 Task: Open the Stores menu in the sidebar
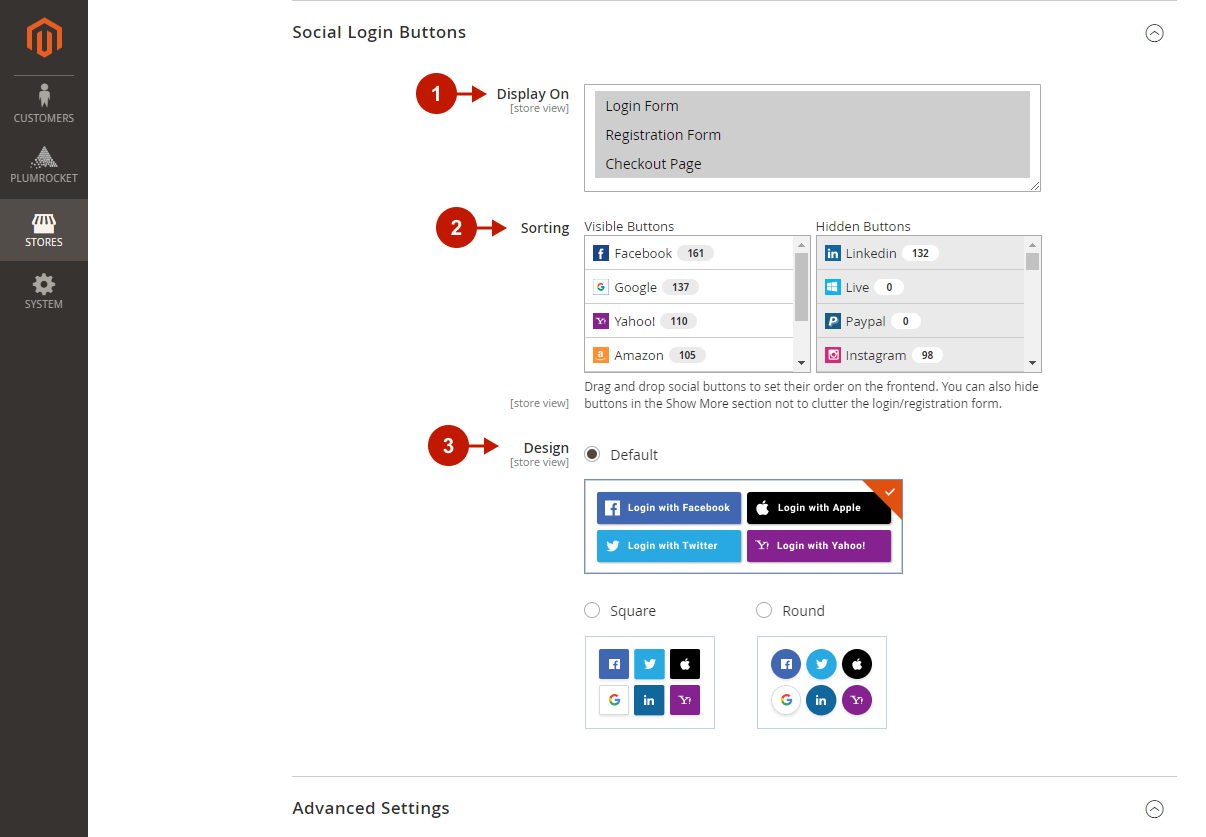(44, 230)
